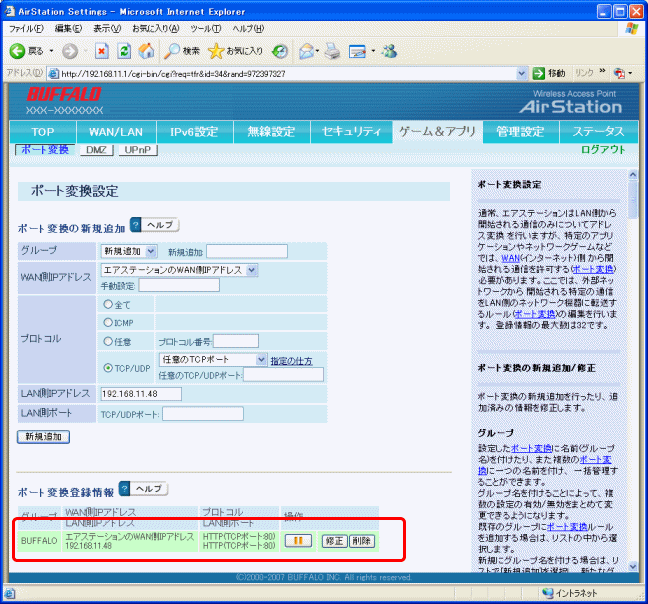Select the 任意 protocol radio button
This screenshot has width=648, height=604.
pos(108,341)
